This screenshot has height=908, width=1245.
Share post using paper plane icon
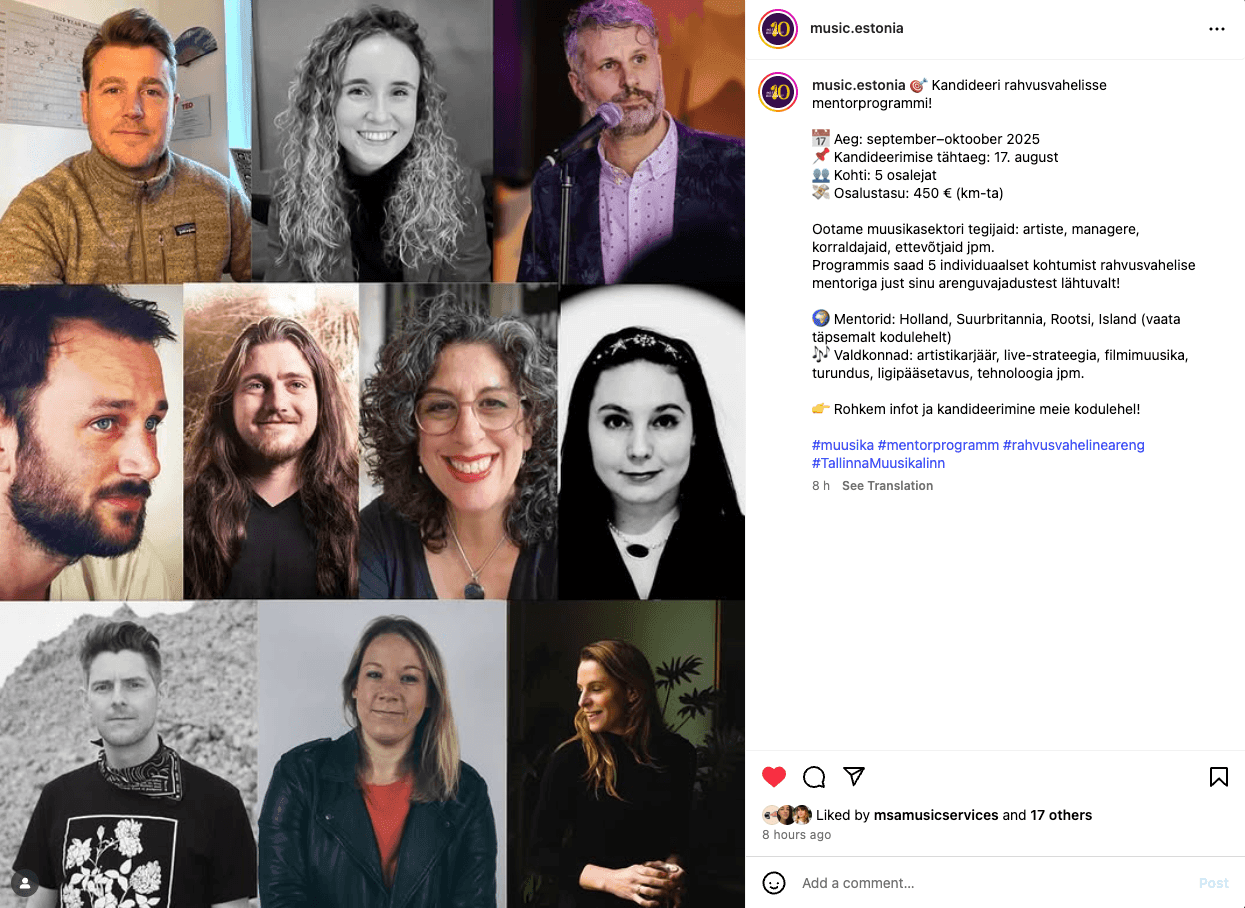pos(853,777)
